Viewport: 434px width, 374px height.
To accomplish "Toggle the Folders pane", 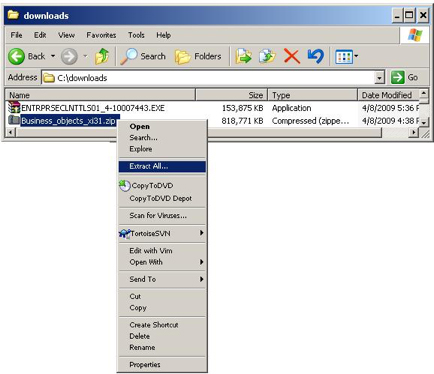I will 198,56.
